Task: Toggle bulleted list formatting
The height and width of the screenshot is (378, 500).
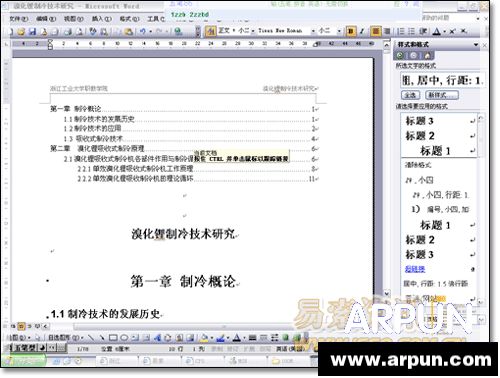Action: [x=412, y=31]
